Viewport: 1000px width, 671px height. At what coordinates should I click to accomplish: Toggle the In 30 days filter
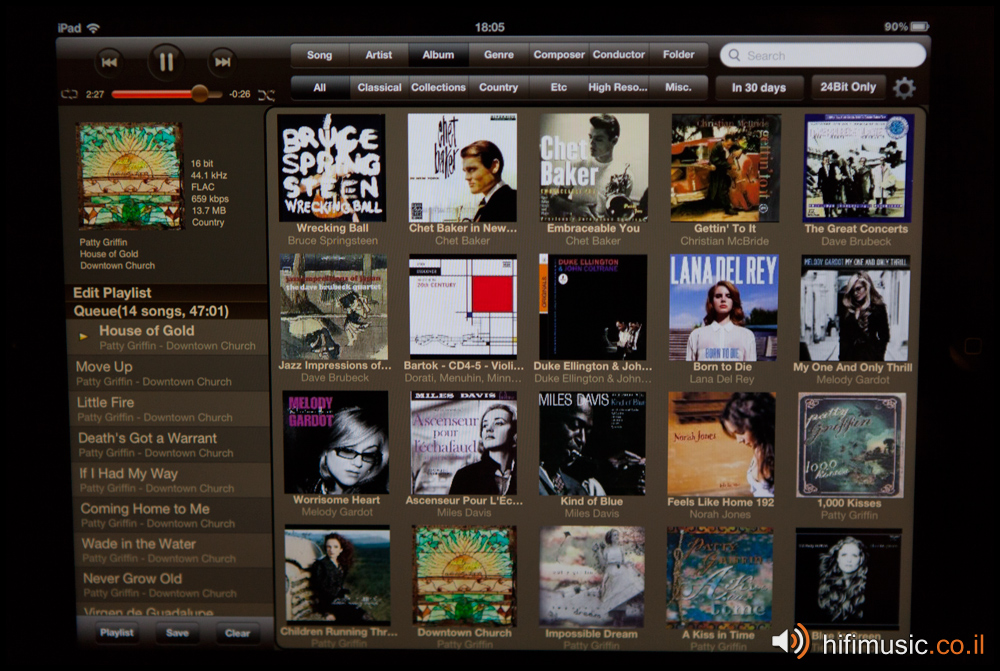(759, 88)
